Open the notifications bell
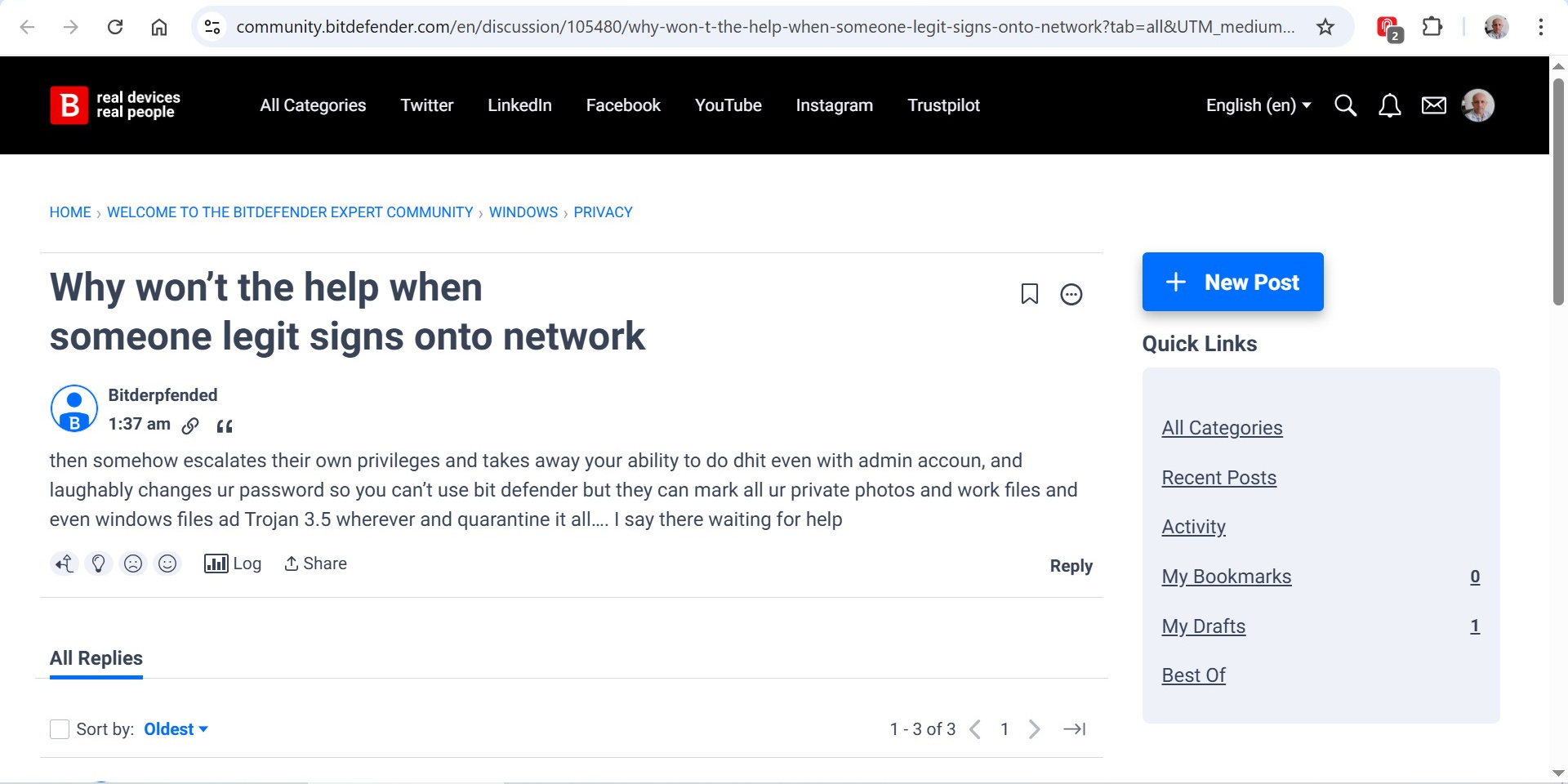The image size is (1568, 784). (1389, 105)
